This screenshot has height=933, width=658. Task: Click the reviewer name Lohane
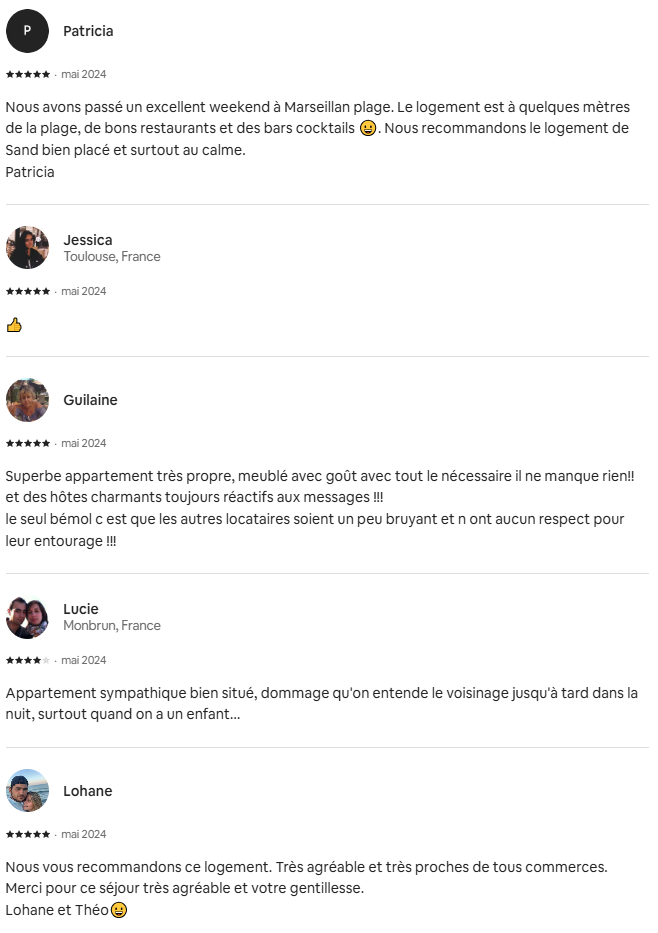[x=88, y=791]
